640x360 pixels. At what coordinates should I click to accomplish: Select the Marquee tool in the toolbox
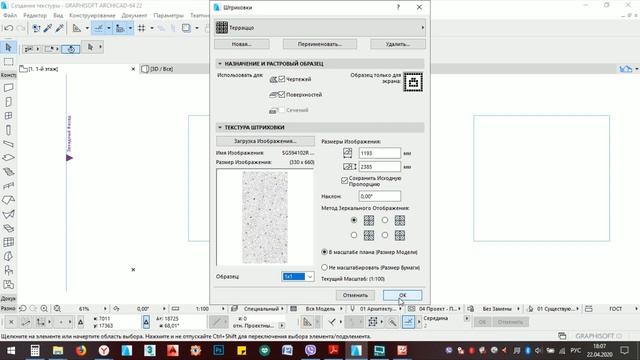pyautogui.click(x=8, y=62)
